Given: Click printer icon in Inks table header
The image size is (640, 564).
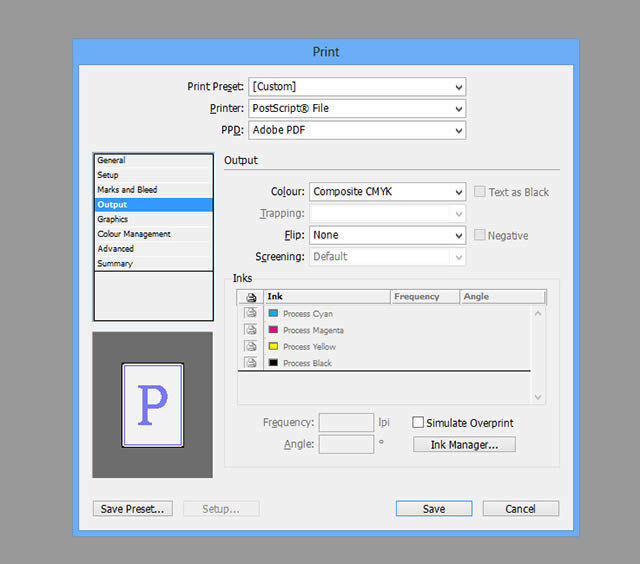Looking at the screenshot, I should tap(251, 297).
